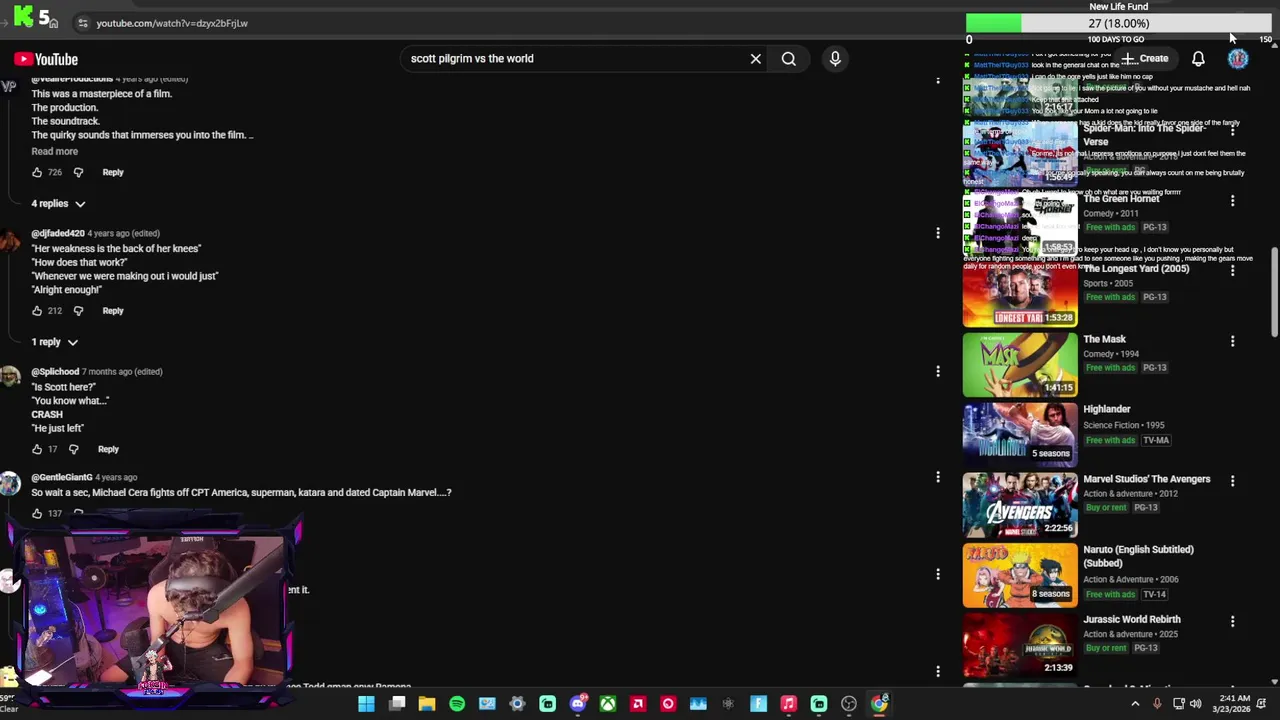Like the @Splichood comment
This screenshot has width=1280, height=720.
point(37,449)
